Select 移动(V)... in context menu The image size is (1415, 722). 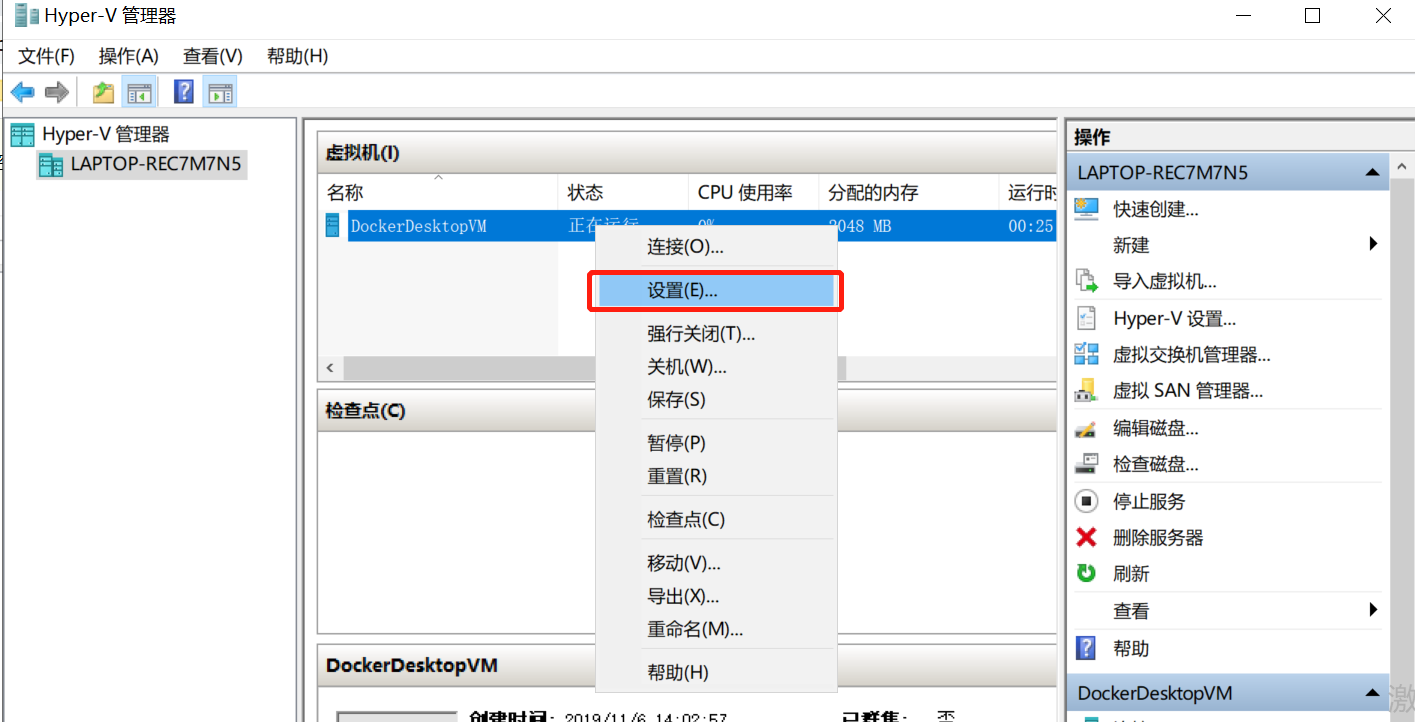(x=716, y=564)
